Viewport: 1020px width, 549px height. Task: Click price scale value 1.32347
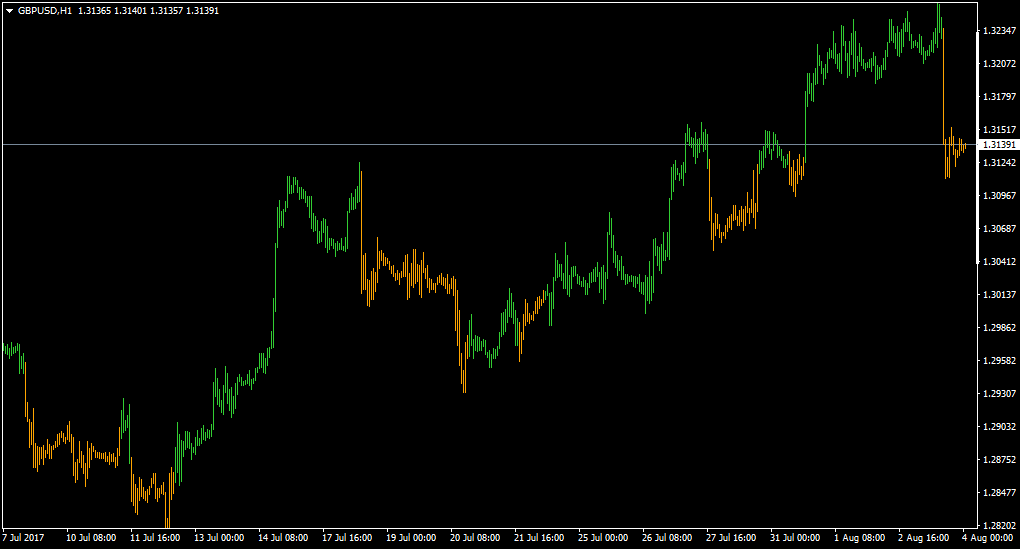[999, 31]
